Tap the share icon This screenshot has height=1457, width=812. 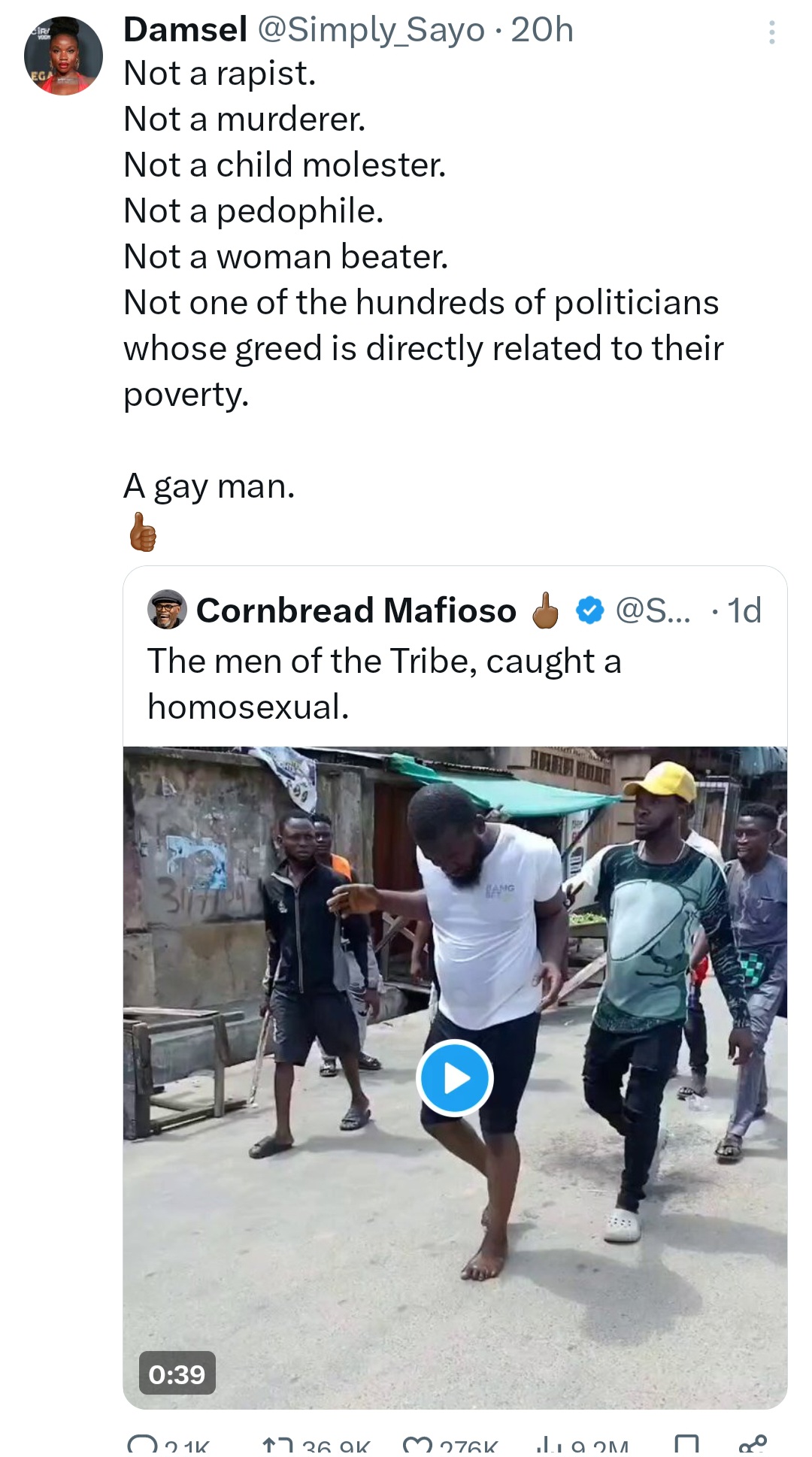753,1444
